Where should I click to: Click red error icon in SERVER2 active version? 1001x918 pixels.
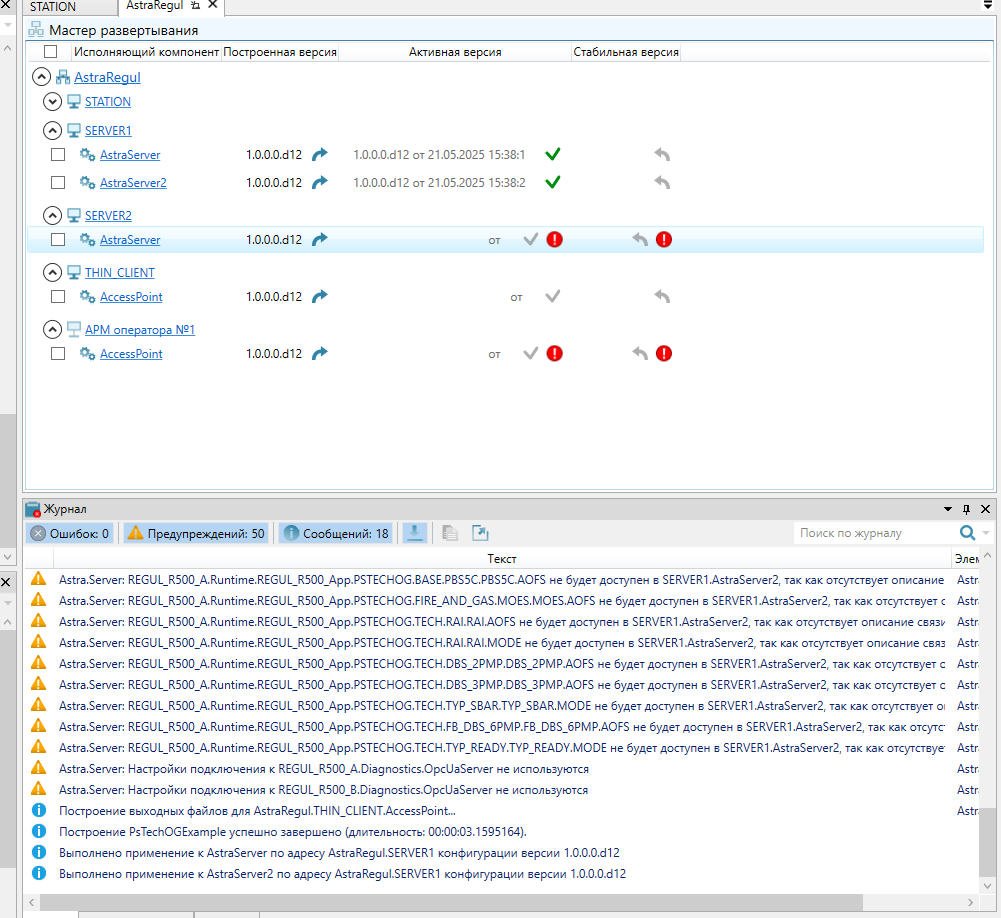554,240
